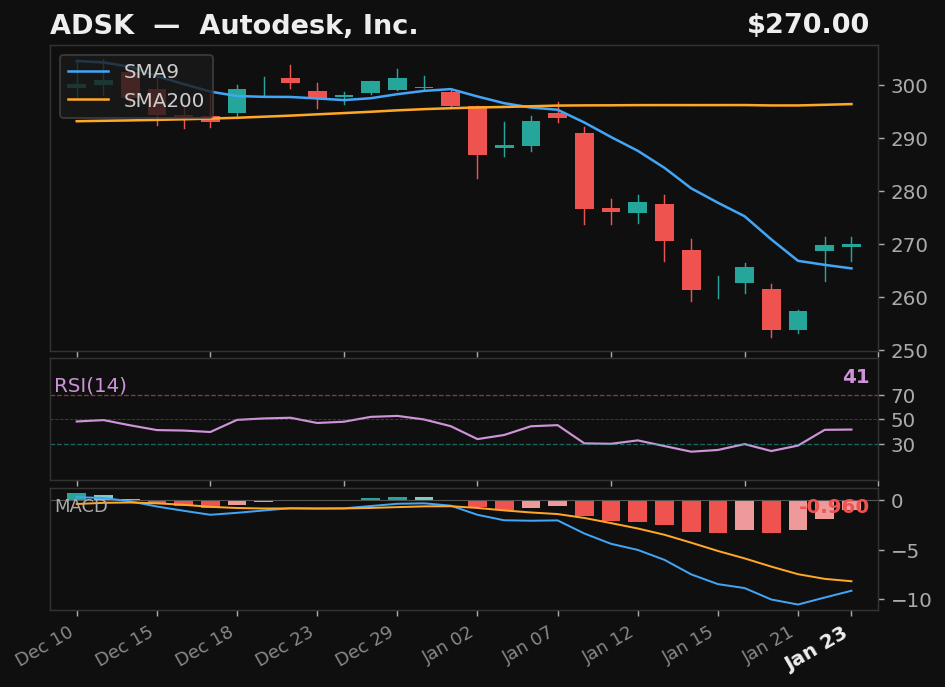The image size is (945, 687).
Task: Click the Dec 10 date label
Action: pyautogui.click(x=45, y=645)
